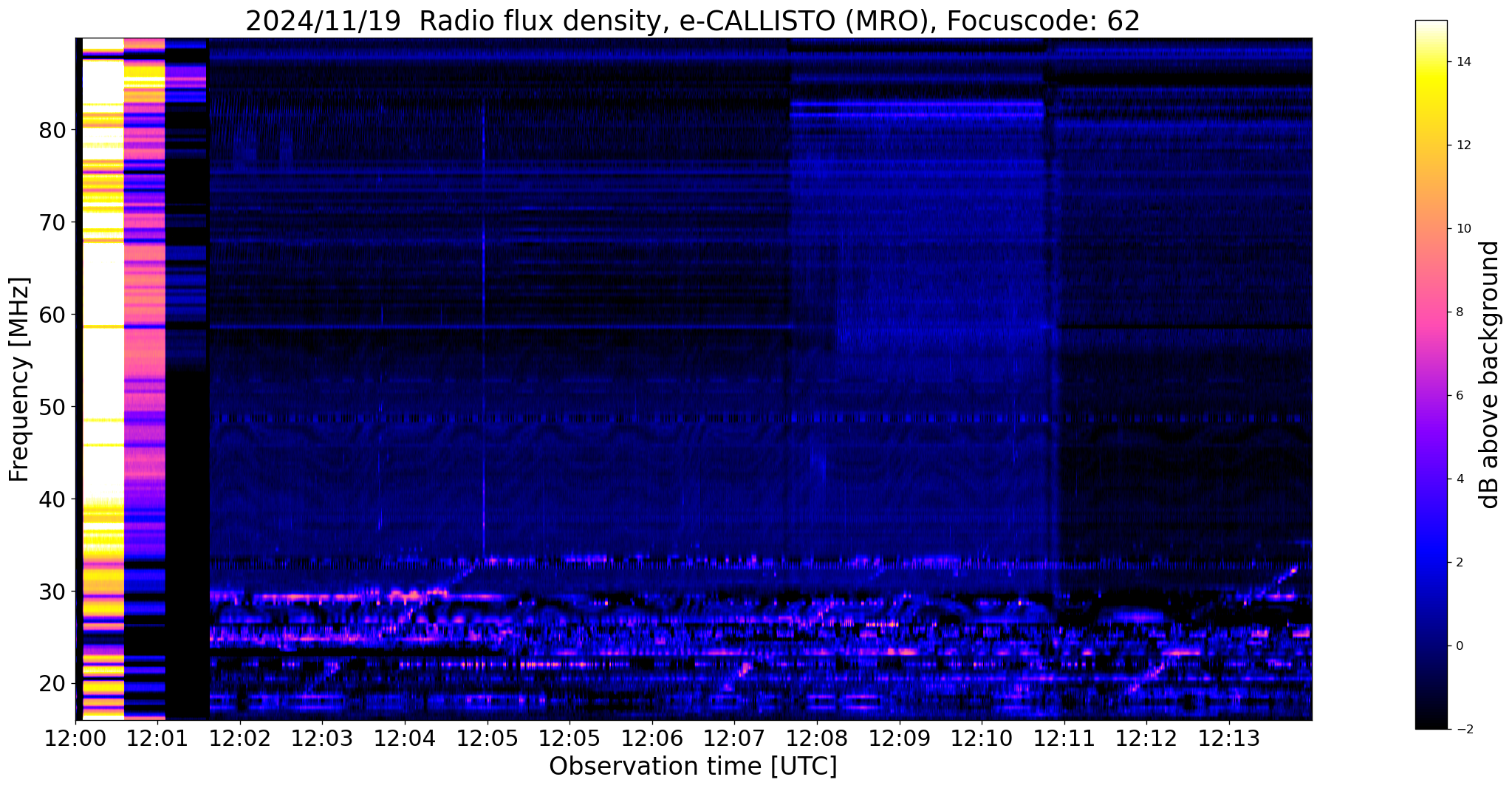
Task: Click the 12:07 time tick label
Action: (x=734, y=738)
